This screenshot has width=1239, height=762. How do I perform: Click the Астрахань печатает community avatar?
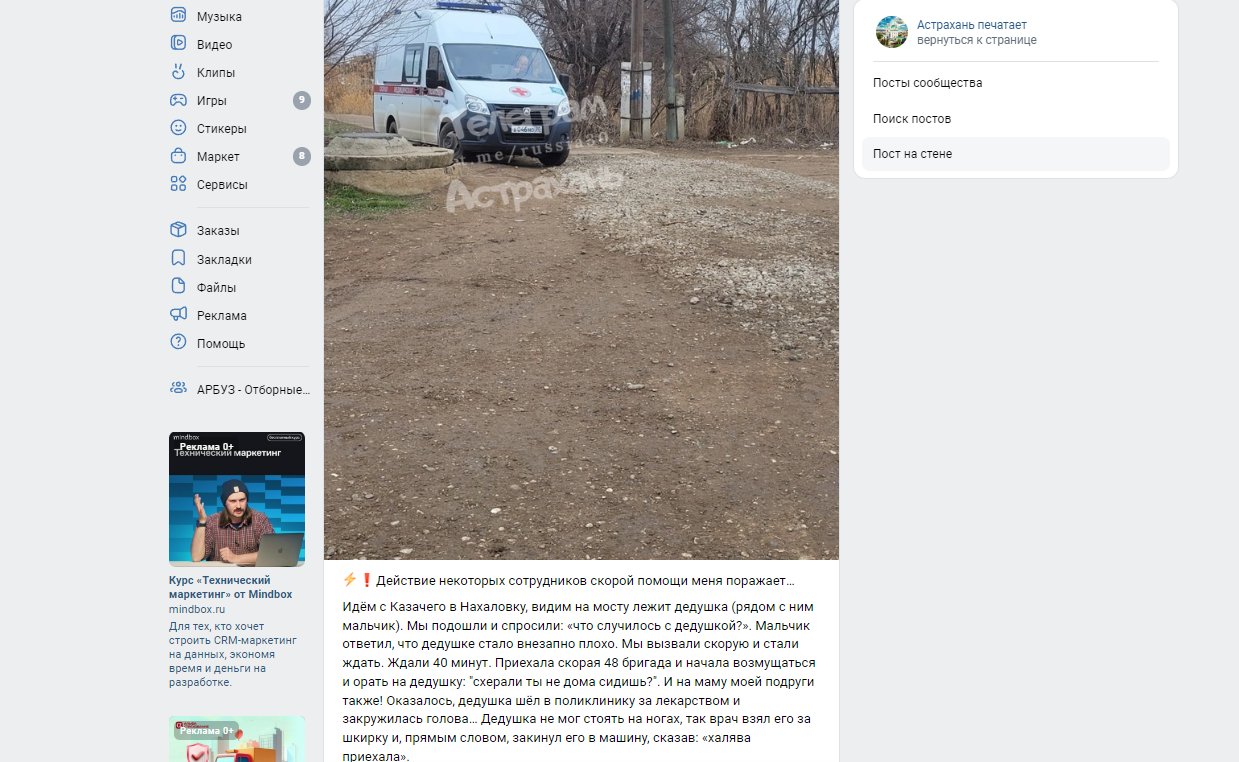tap(891, 32)
